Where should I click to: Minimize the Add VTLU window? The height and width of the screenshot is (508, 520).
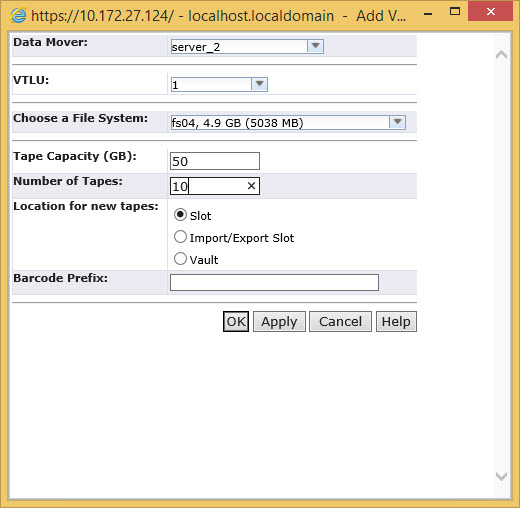[x=428, y=14]
